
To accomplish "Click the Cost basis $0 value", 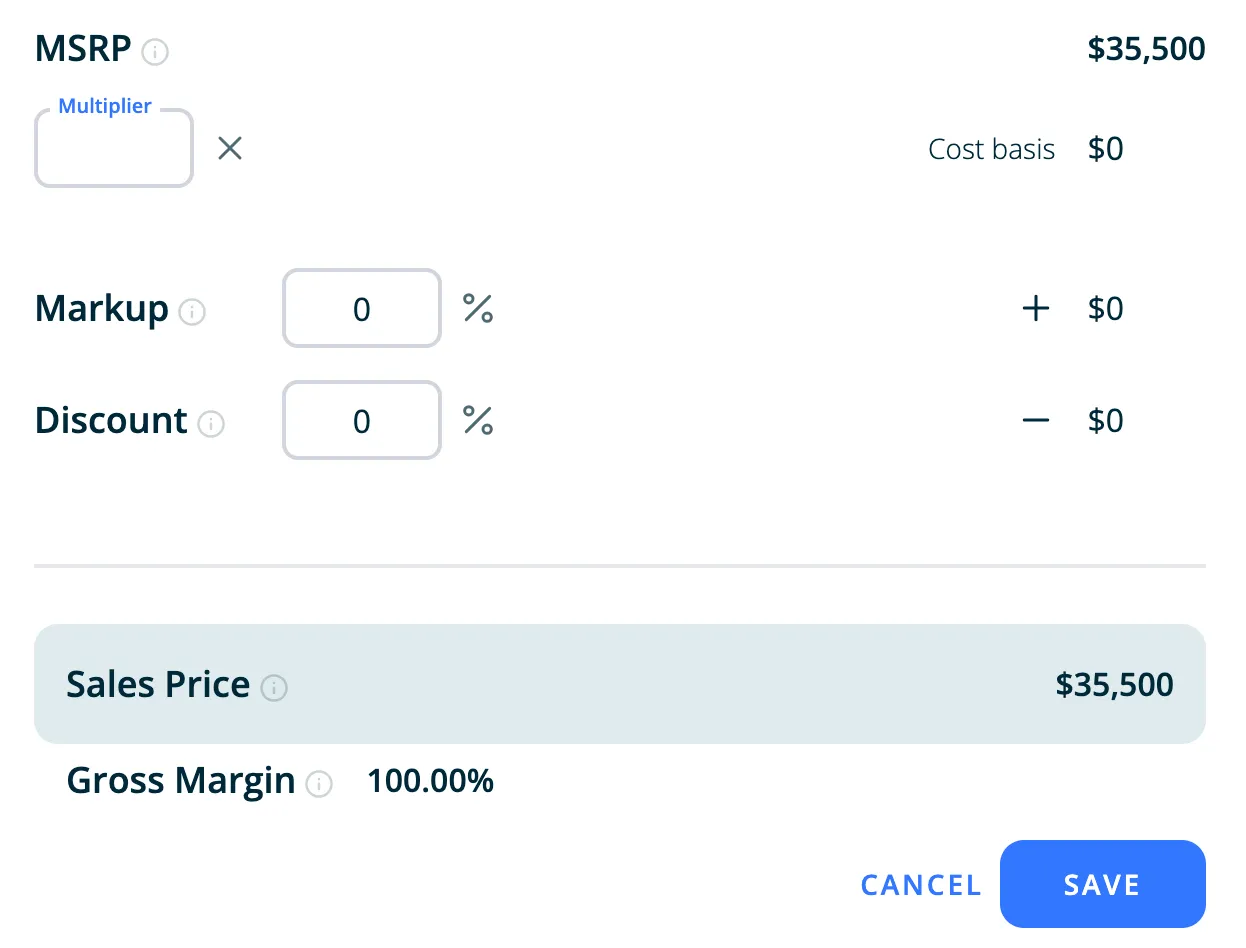I will (1105, 149).
